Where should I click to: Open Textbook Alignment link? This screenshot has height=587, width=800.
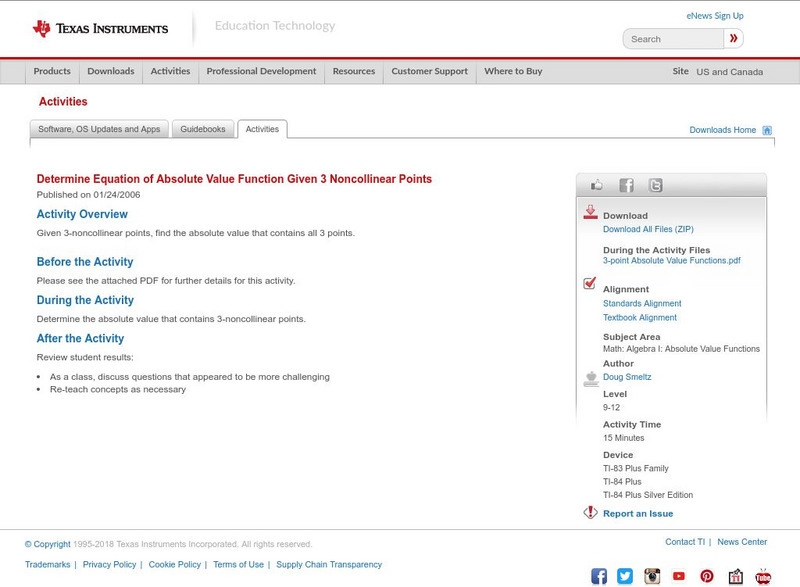pyautogui.click(x=640, y=317)
